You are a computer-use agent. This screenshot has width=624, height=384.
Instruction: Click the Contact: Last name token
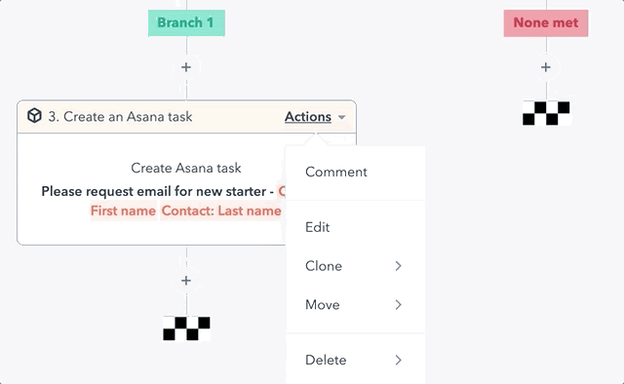click(x=221, y=211)
